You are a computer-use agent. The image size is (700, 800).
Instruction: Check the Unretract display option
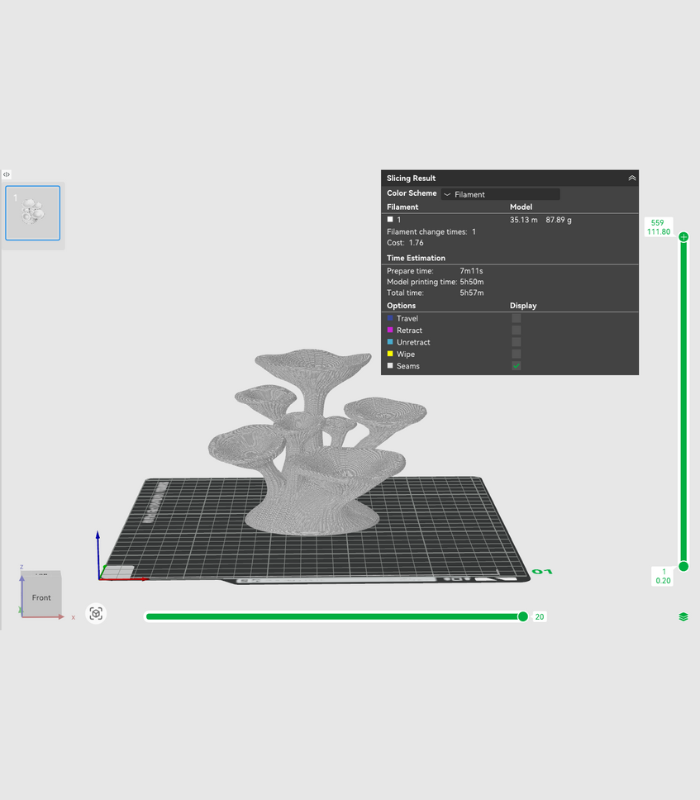tap(516, 342)
